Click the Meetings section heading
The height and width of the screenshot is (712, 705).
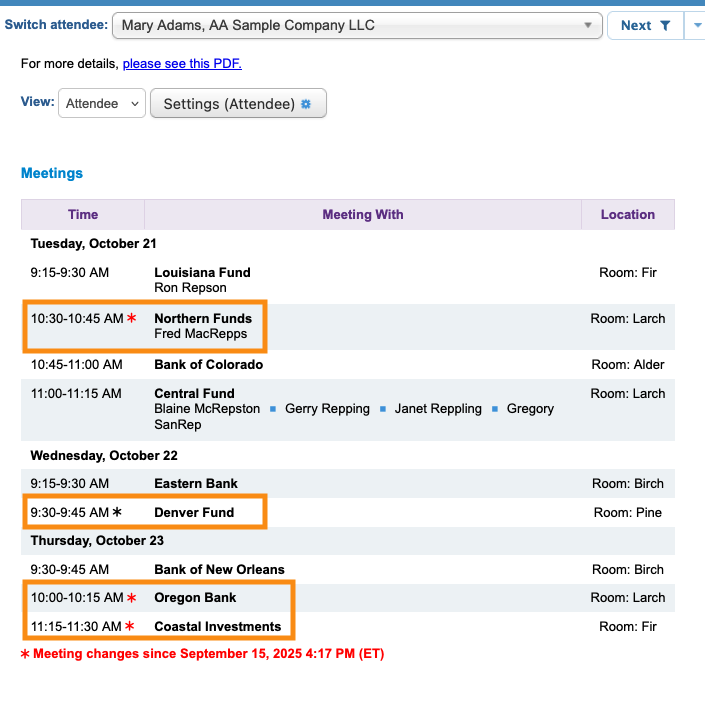coord(52,173)
